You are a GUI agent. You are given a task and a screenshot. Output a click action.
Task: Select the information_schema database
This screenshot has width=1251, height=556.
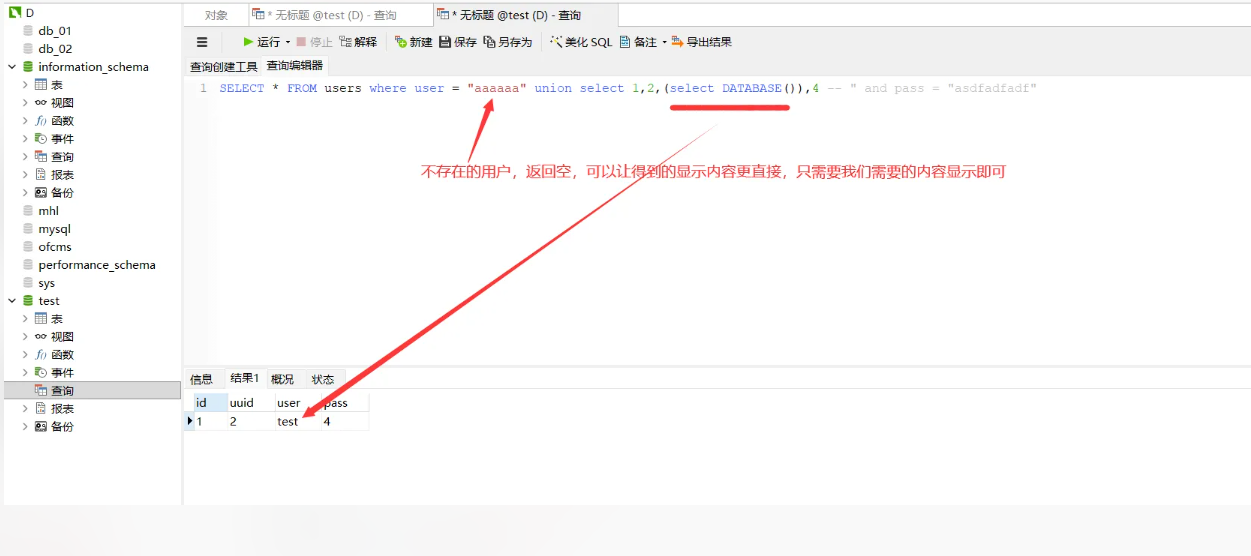click(x=86, y=67)
